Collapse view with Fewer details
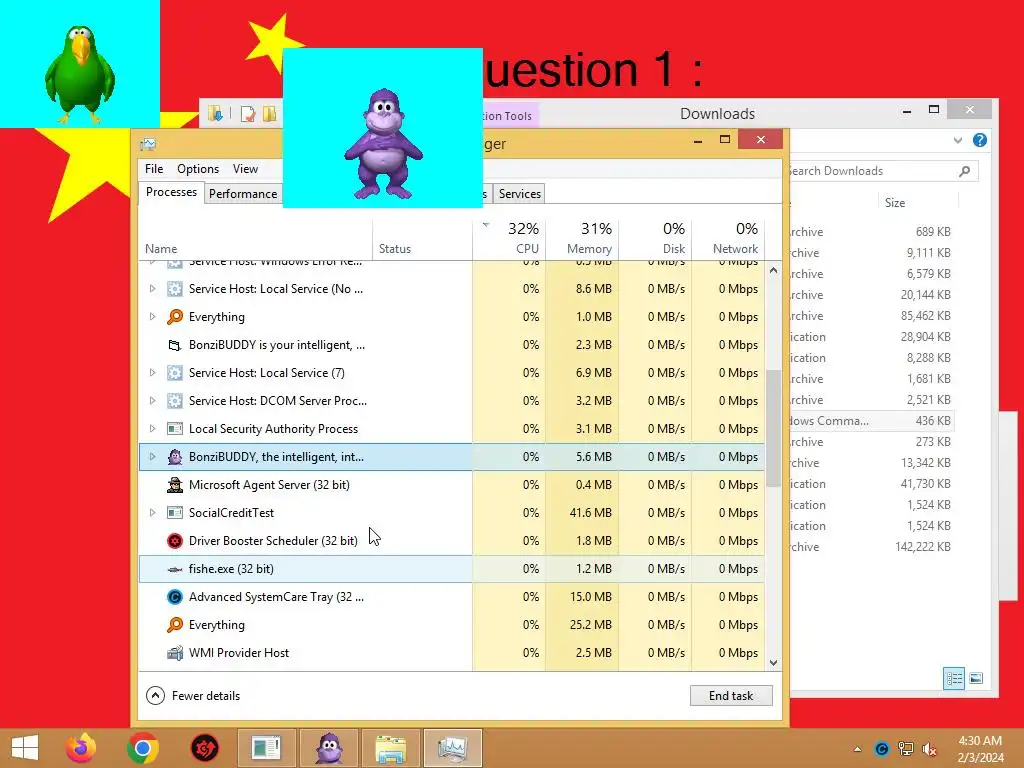 tap(193, 696)
